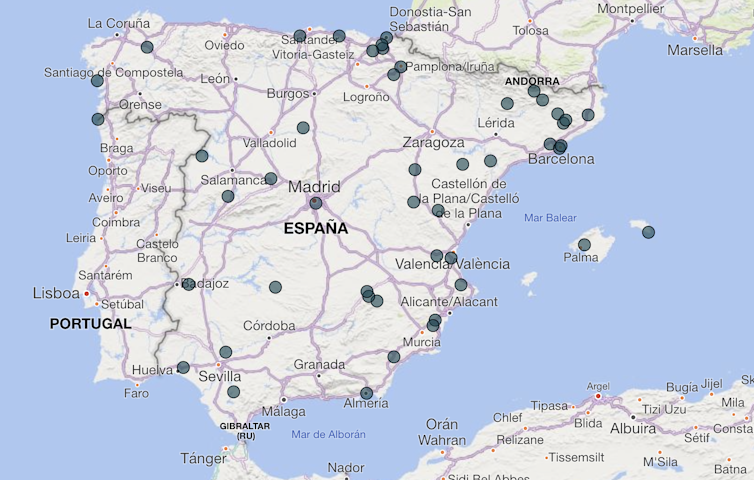Click the marker above the Lérida label
The image size is (754, 480).
tap(507, 103)
